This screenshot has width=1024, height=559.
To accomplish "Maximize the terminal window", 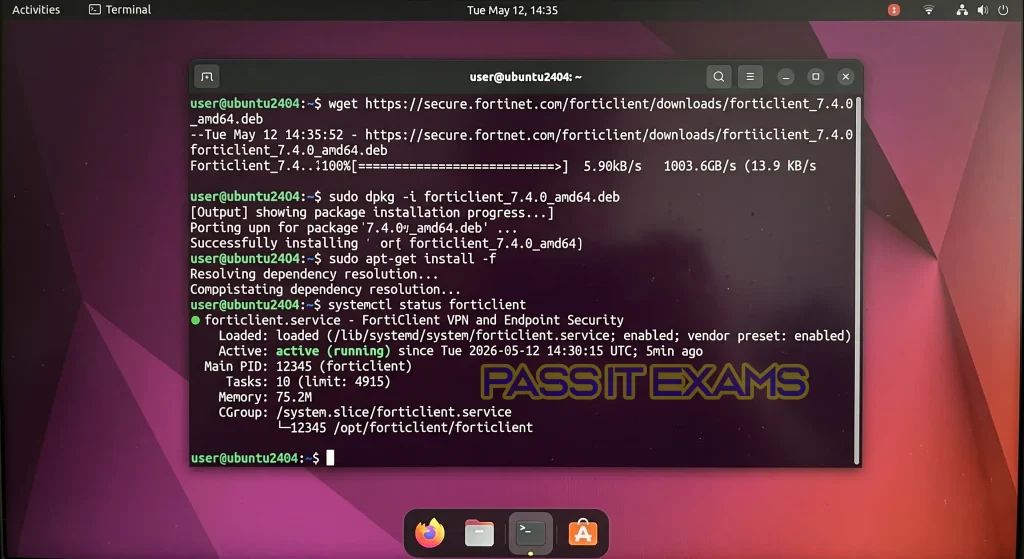I will [815, 77].
